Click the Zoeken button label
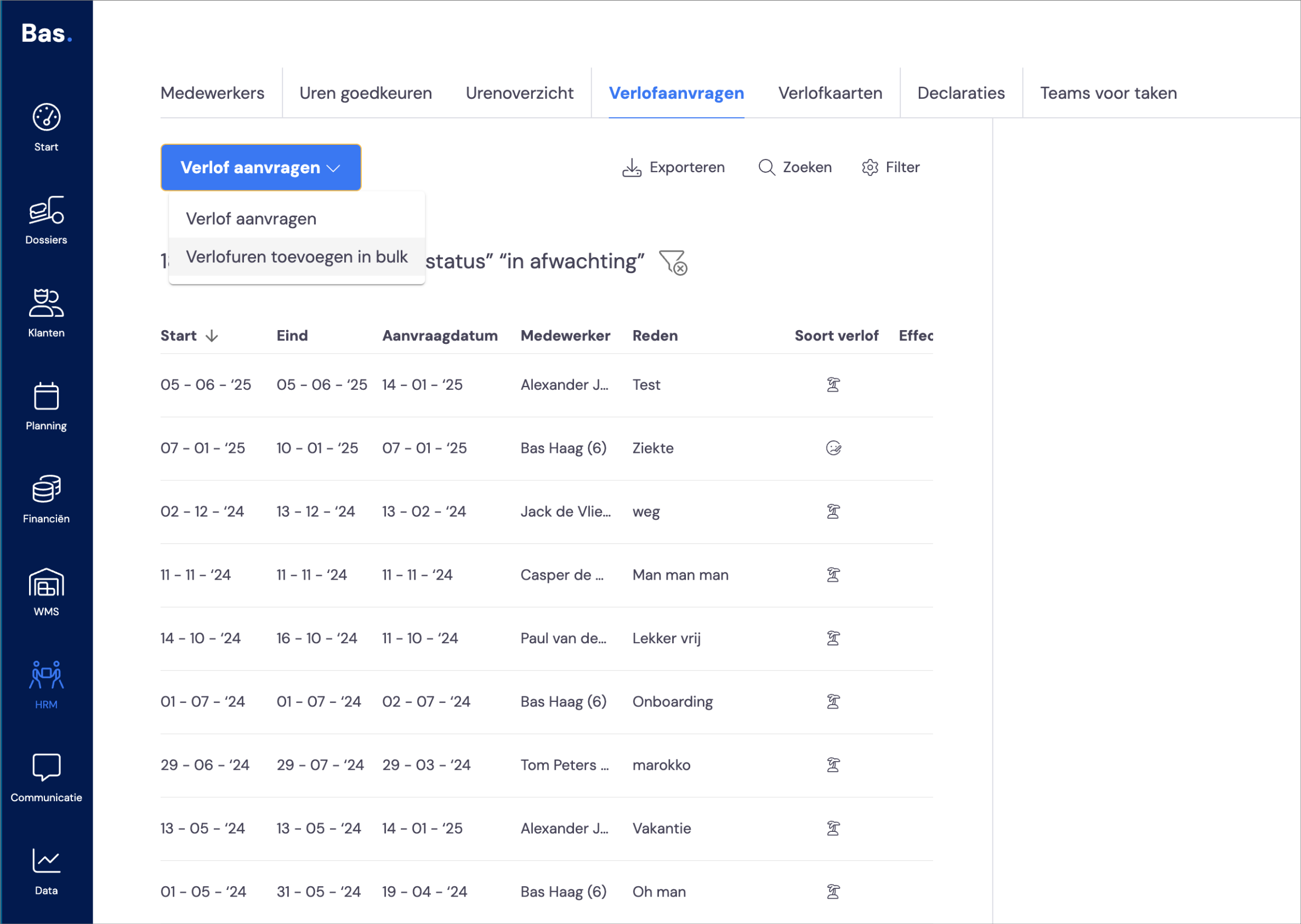The width and height of the screenshot is (1301, 924). pyautogui.click(x=806, y=167)
